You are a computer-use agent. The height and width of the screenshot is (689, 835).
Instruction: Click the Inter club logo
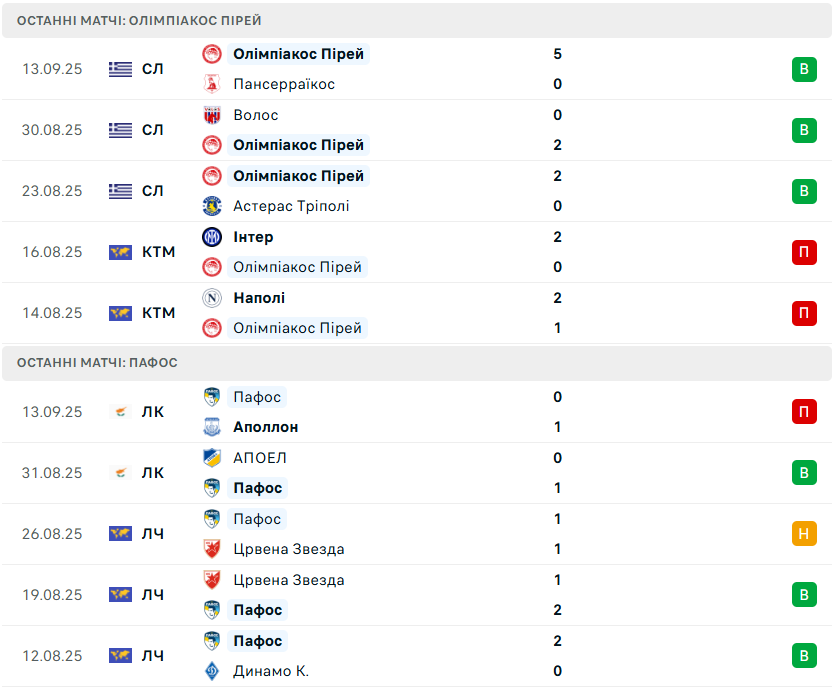(x=212, y=237)
